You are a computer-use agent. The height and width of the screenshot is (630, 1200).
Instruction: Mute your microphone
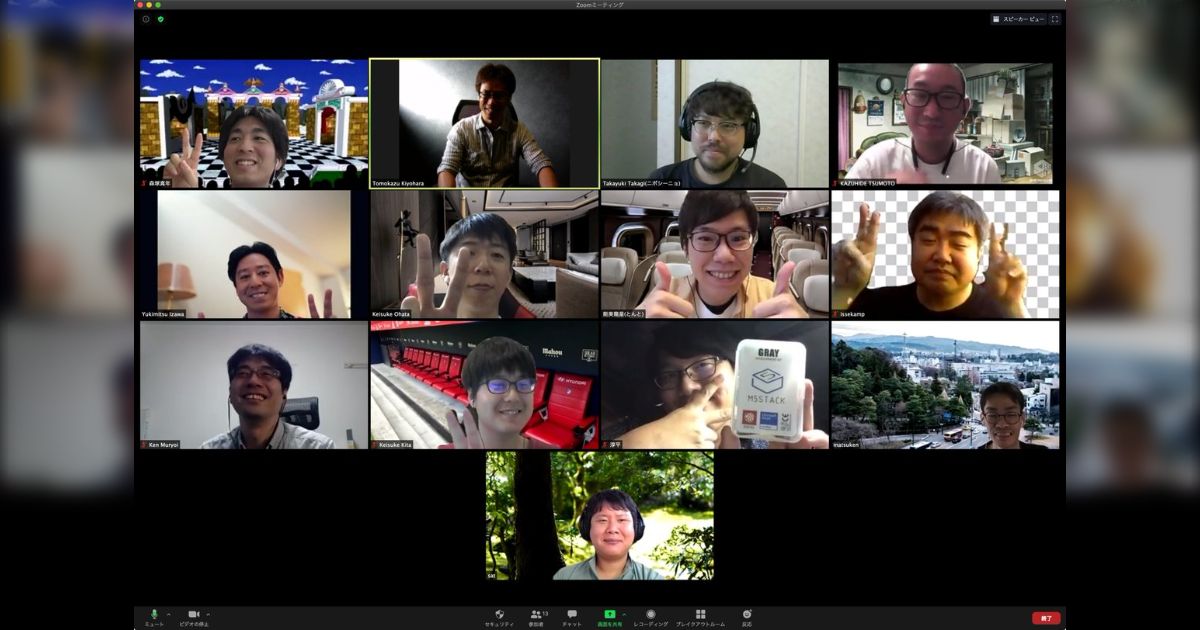(152, 615)
